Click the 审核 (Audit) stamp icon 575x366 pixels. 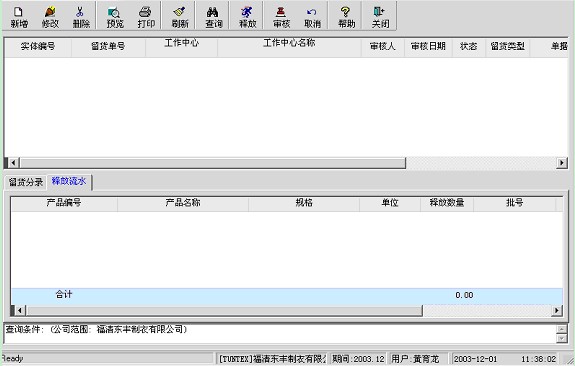[281, 17]
